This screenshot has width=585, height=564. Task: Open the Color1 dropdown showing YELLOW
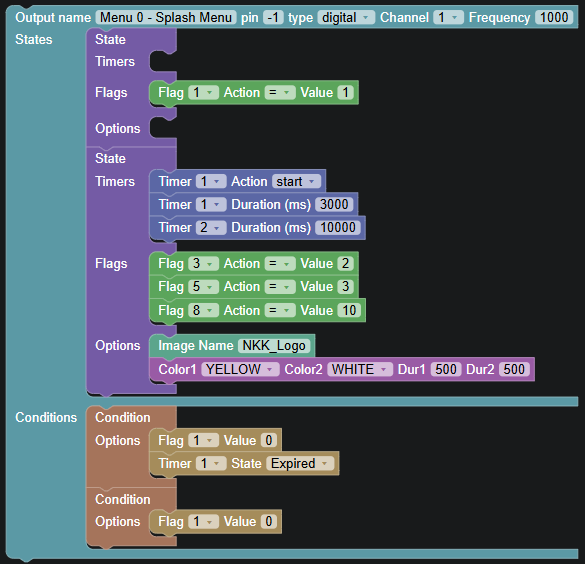point(240,369)
